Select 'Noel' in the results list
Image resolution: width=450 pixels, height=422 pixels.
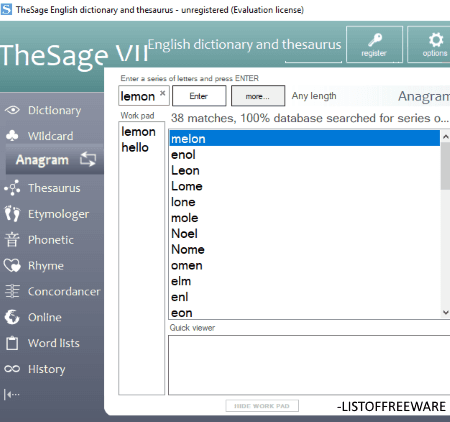(305, 233)
